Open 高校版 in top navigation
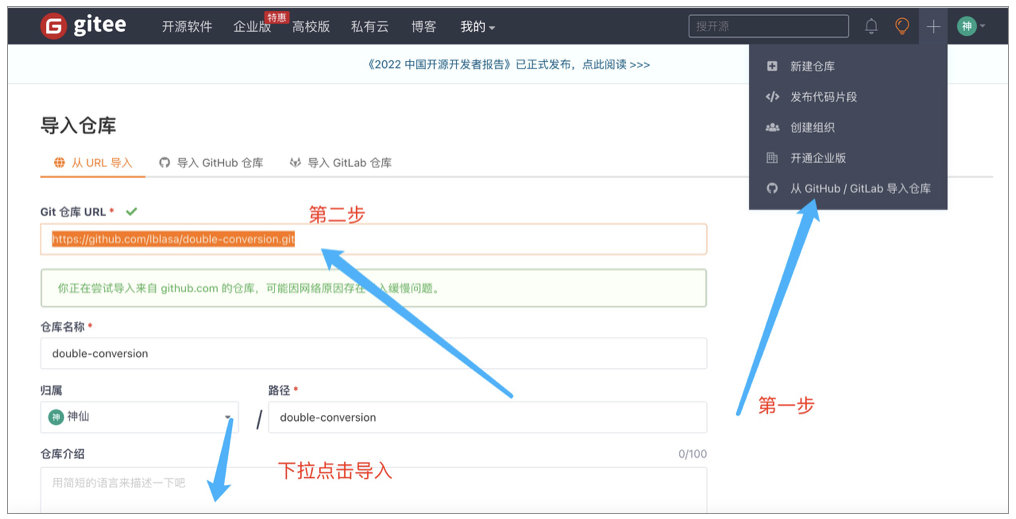 [x=311, y=27]
